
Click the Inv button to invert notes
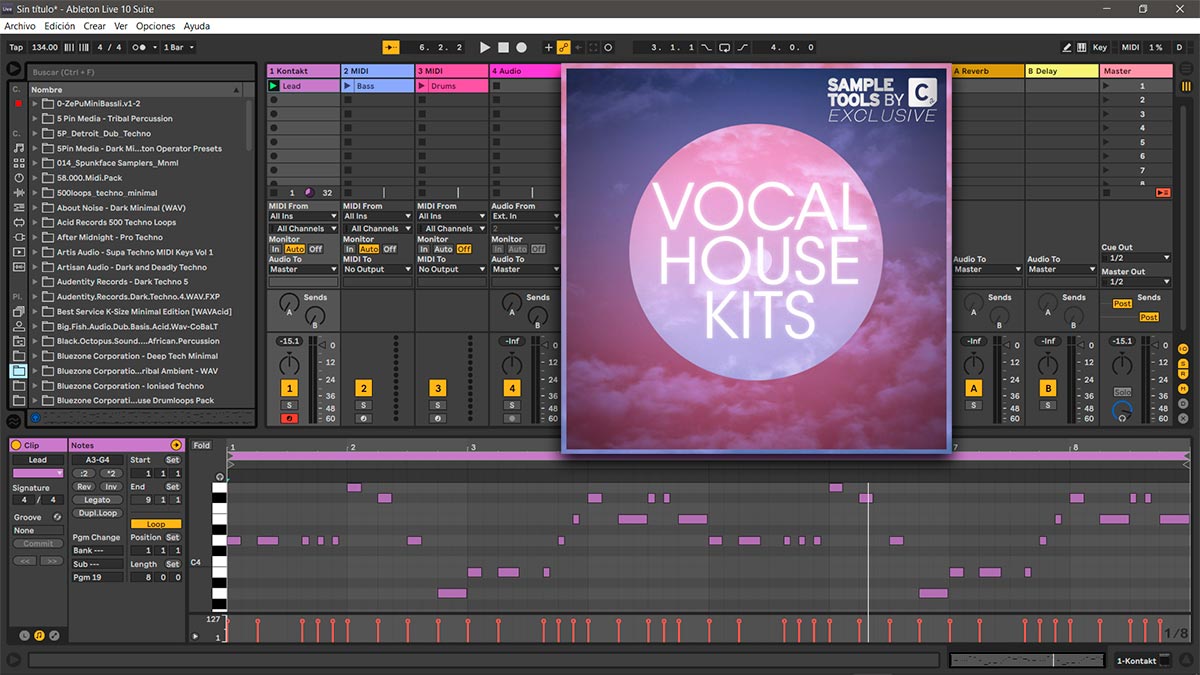point(110,487)
